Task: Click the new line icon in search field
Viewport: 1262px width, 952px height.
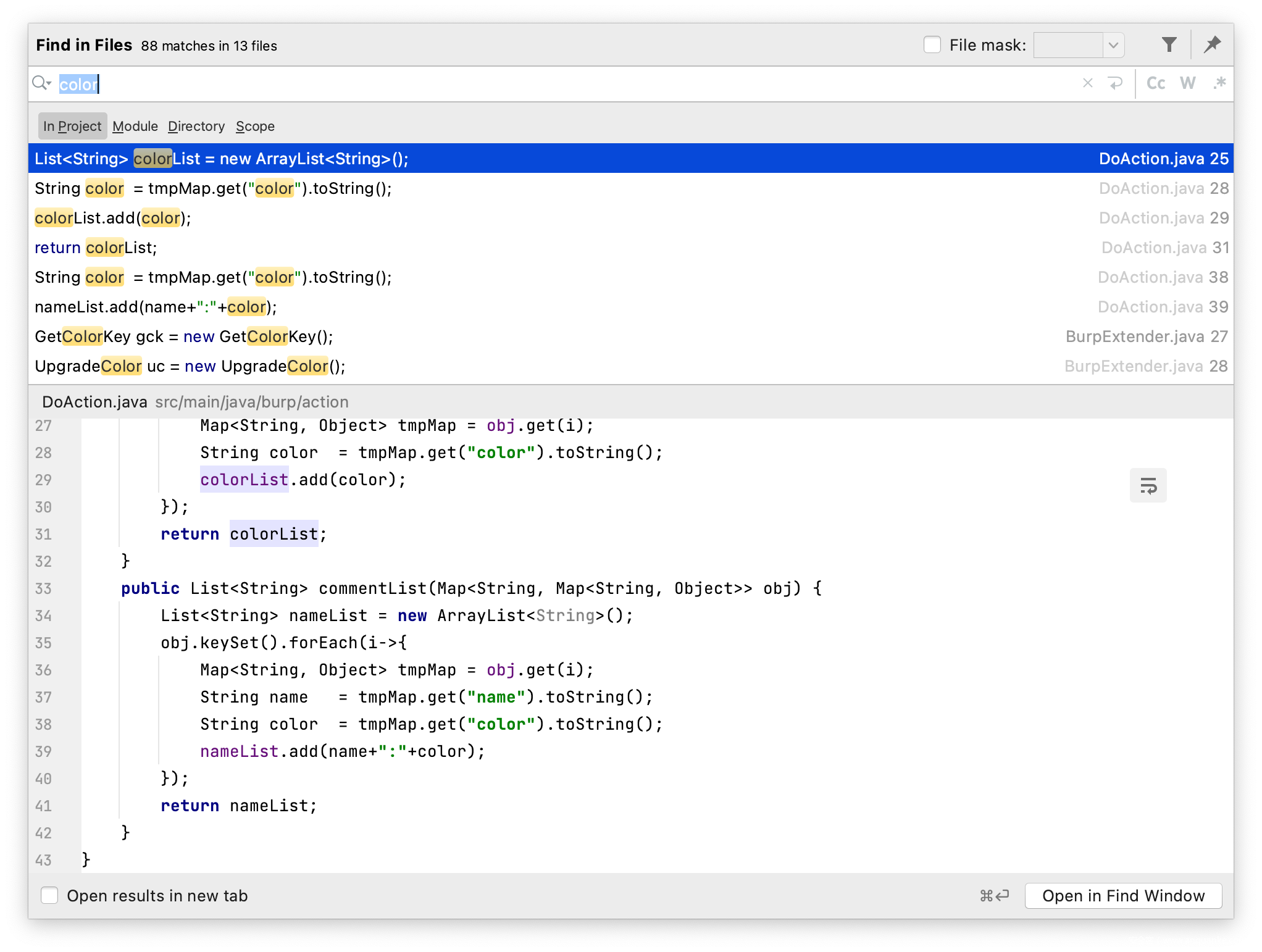Action: coord(1115,83)
